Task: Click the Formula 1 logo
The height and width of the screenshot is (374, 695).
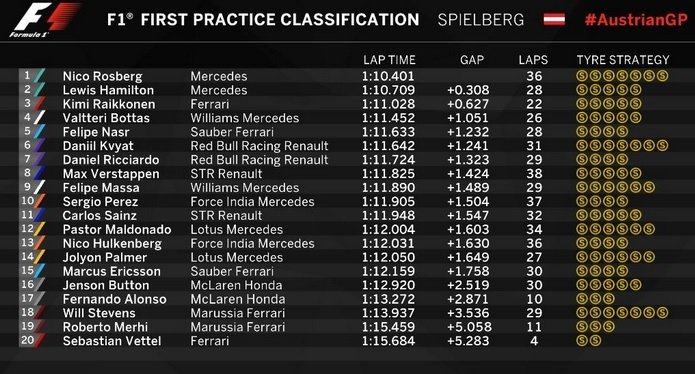Action: (x=43, y=20)
